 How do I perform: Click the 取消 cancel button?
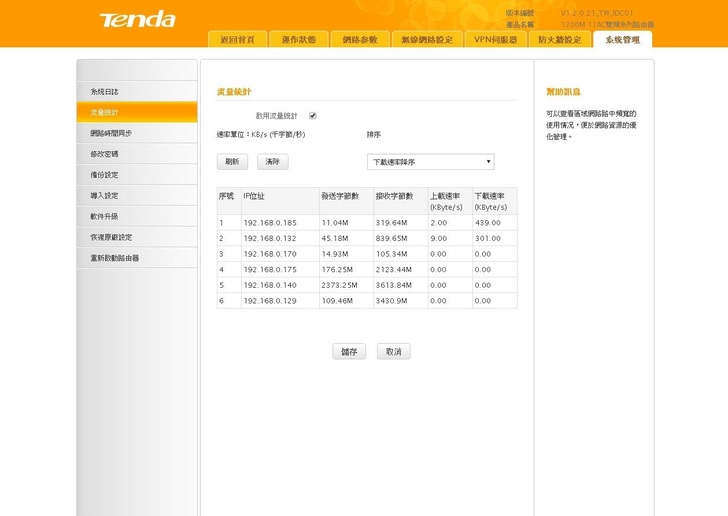click(393, 352)
